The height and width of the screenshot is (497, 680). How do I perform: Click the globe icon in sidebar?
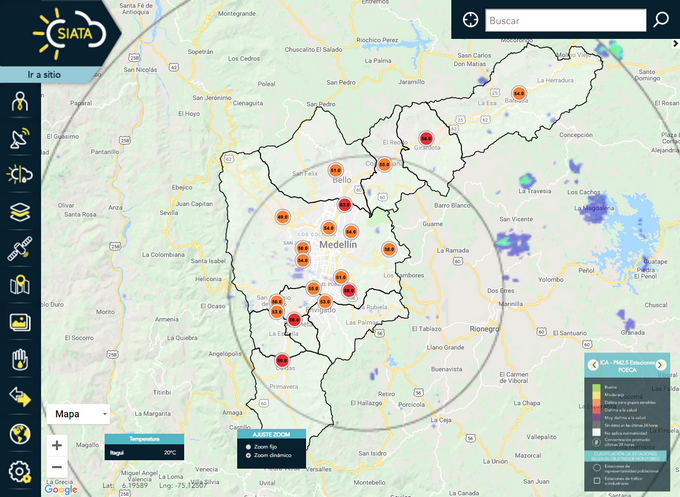tap(20, 433)
